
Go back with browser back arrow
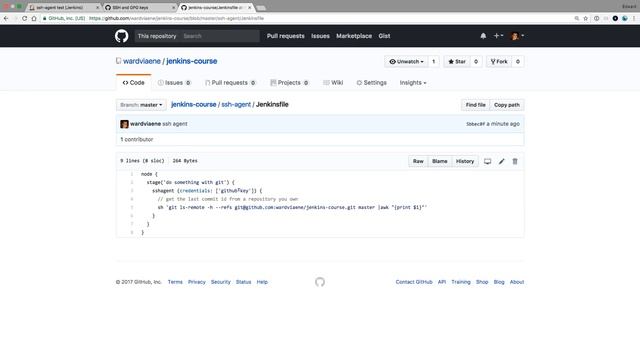coord(6,18)
